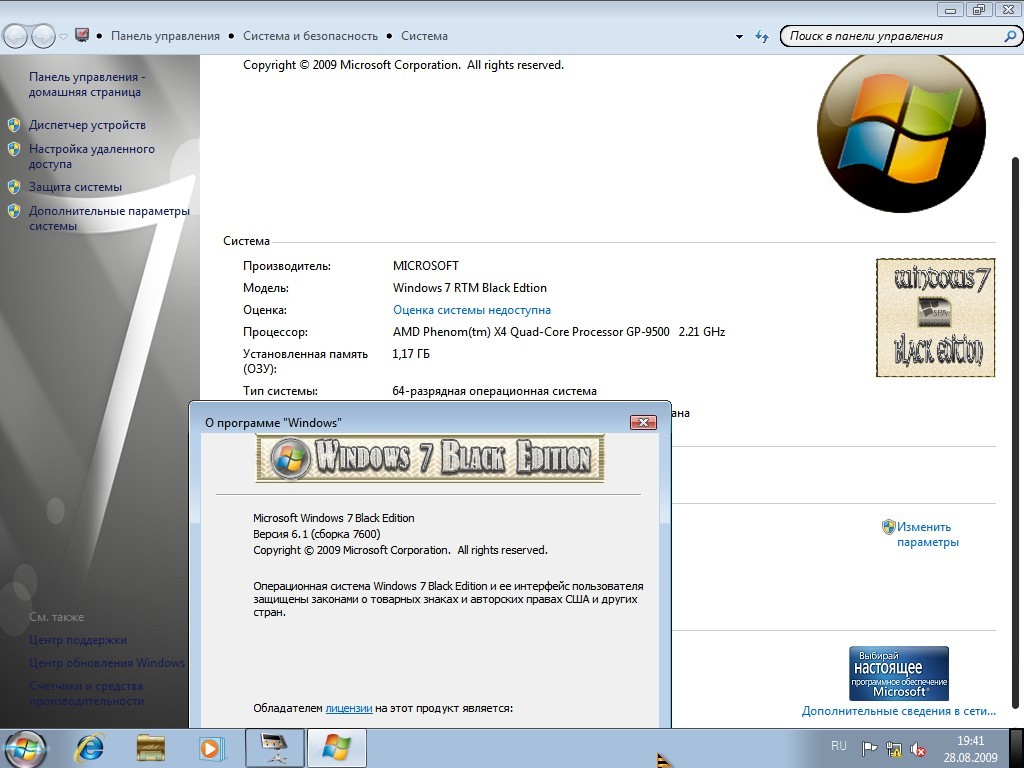This screenshot has width=1024, height=768.
Task: Click shield icon beside Защита системы
Action: click(14, 187)
